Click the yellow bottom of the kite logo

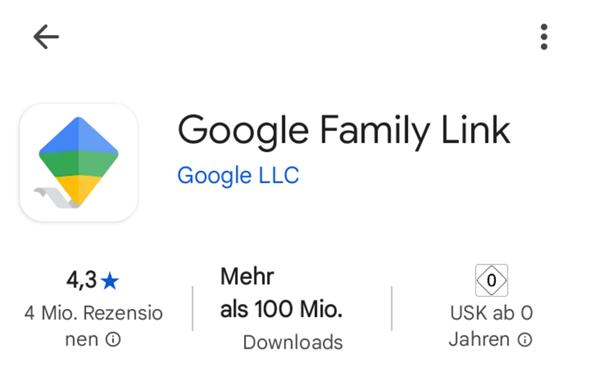pos(79,189)
